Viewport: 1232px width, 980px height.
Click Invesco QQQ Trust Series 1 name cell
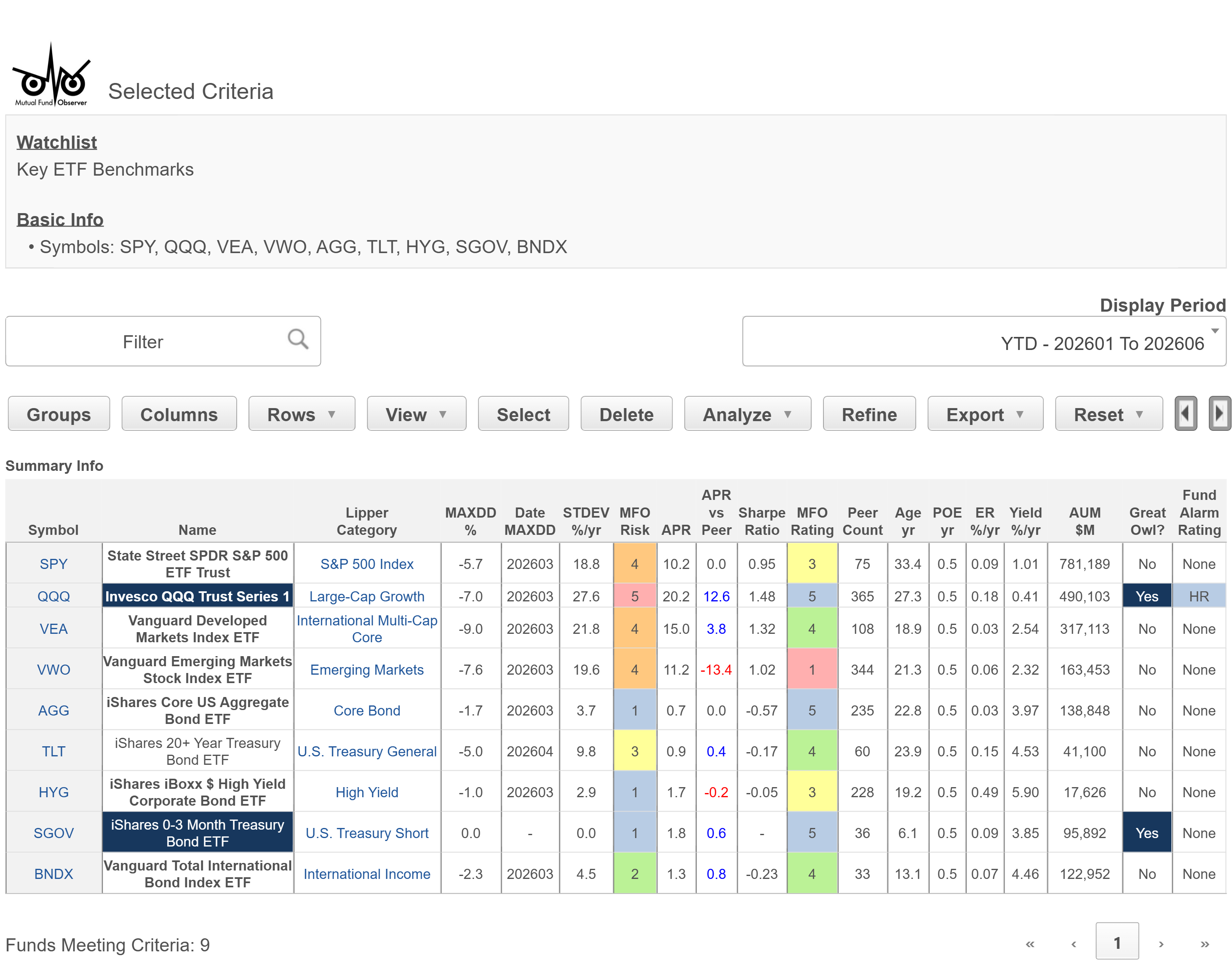pyautogui.click(x=197, y=596)
